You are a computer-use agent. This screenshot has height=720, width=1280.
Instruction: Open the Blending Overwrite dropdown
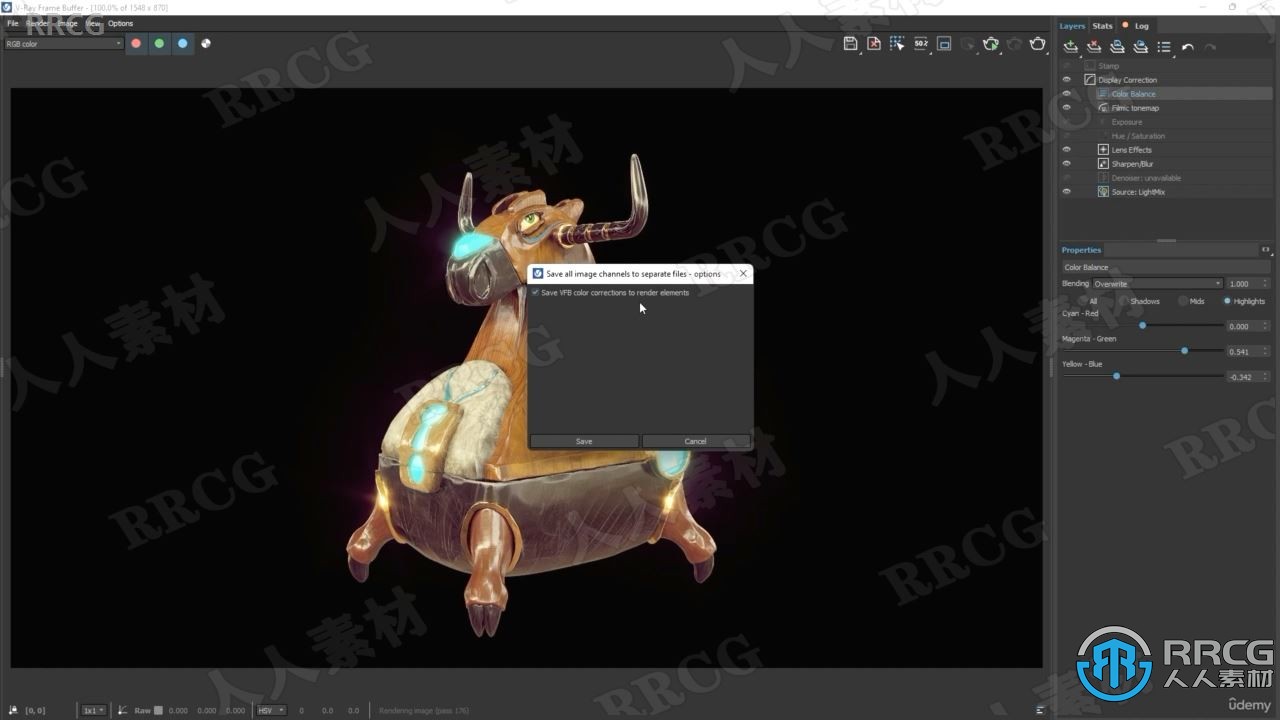pyautogui.click(x=1158, y=284)
